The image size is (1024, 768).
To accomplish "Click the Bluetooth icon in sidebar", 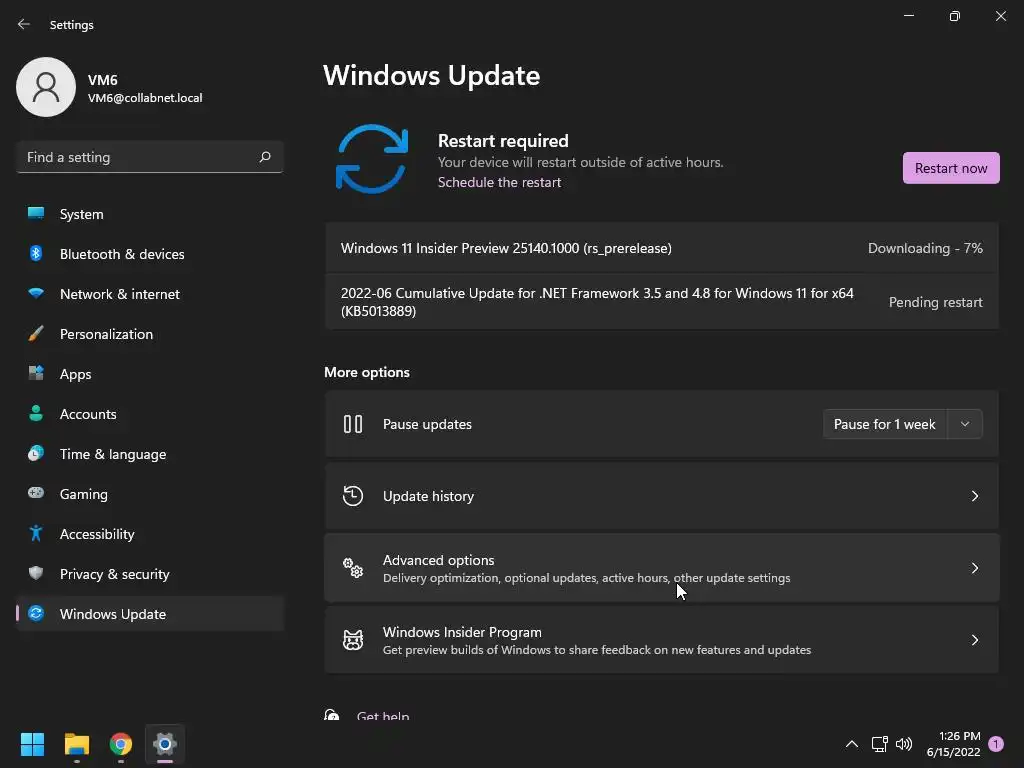I will click(x=36, y=253).
